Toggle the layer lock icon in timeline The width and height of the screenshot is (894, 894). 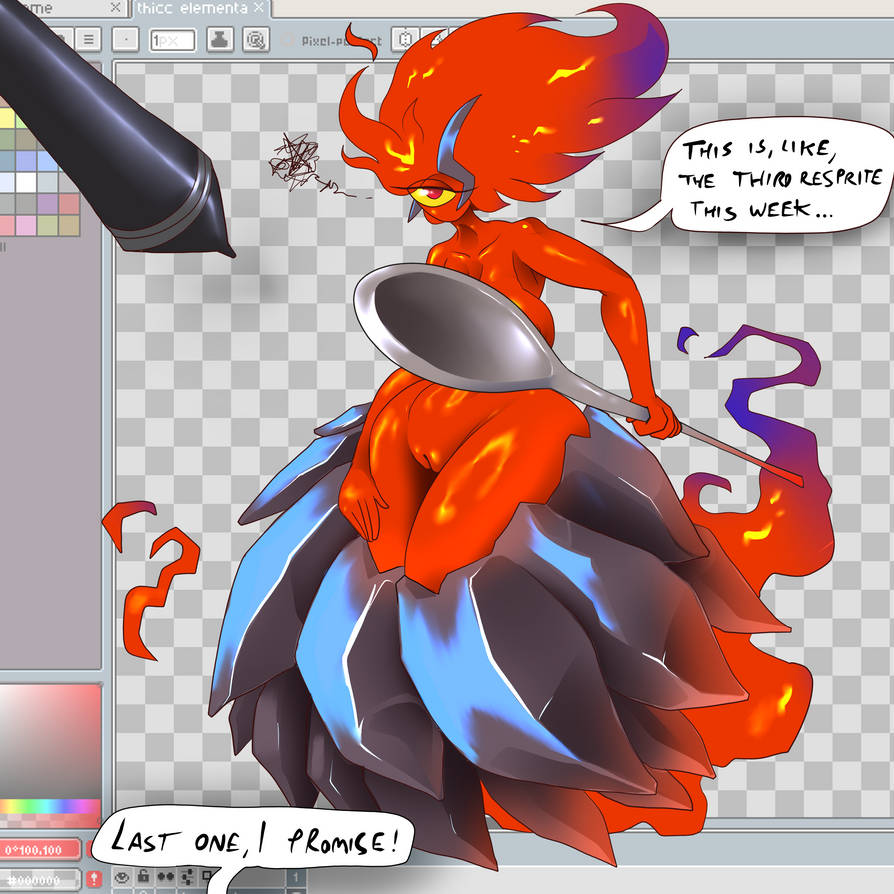click(x=144, y=877)
